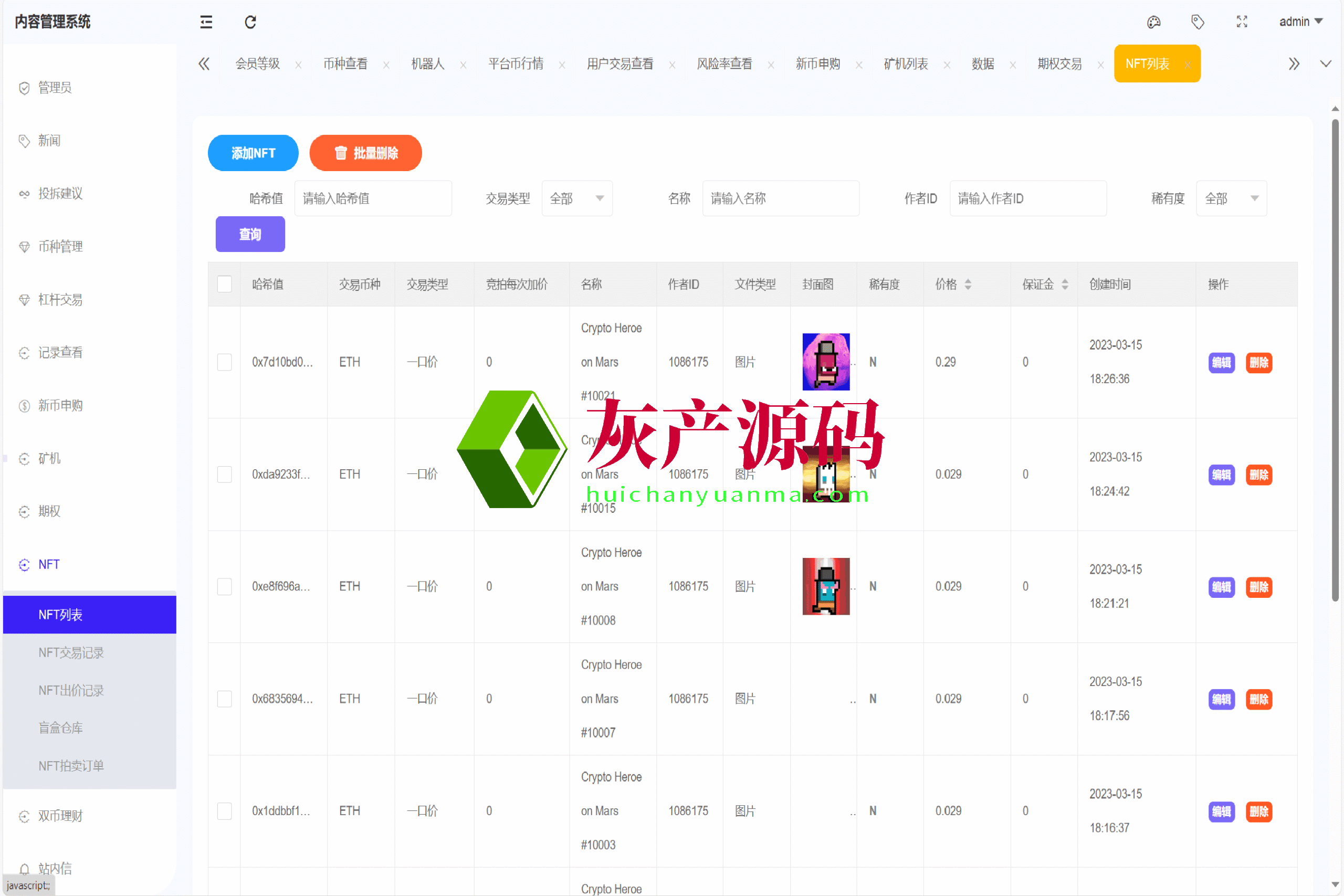Screen dimensions: 1344x896
Task: Select checkbox for row 0x7d10bd0
Action: [x=225, y=362]
